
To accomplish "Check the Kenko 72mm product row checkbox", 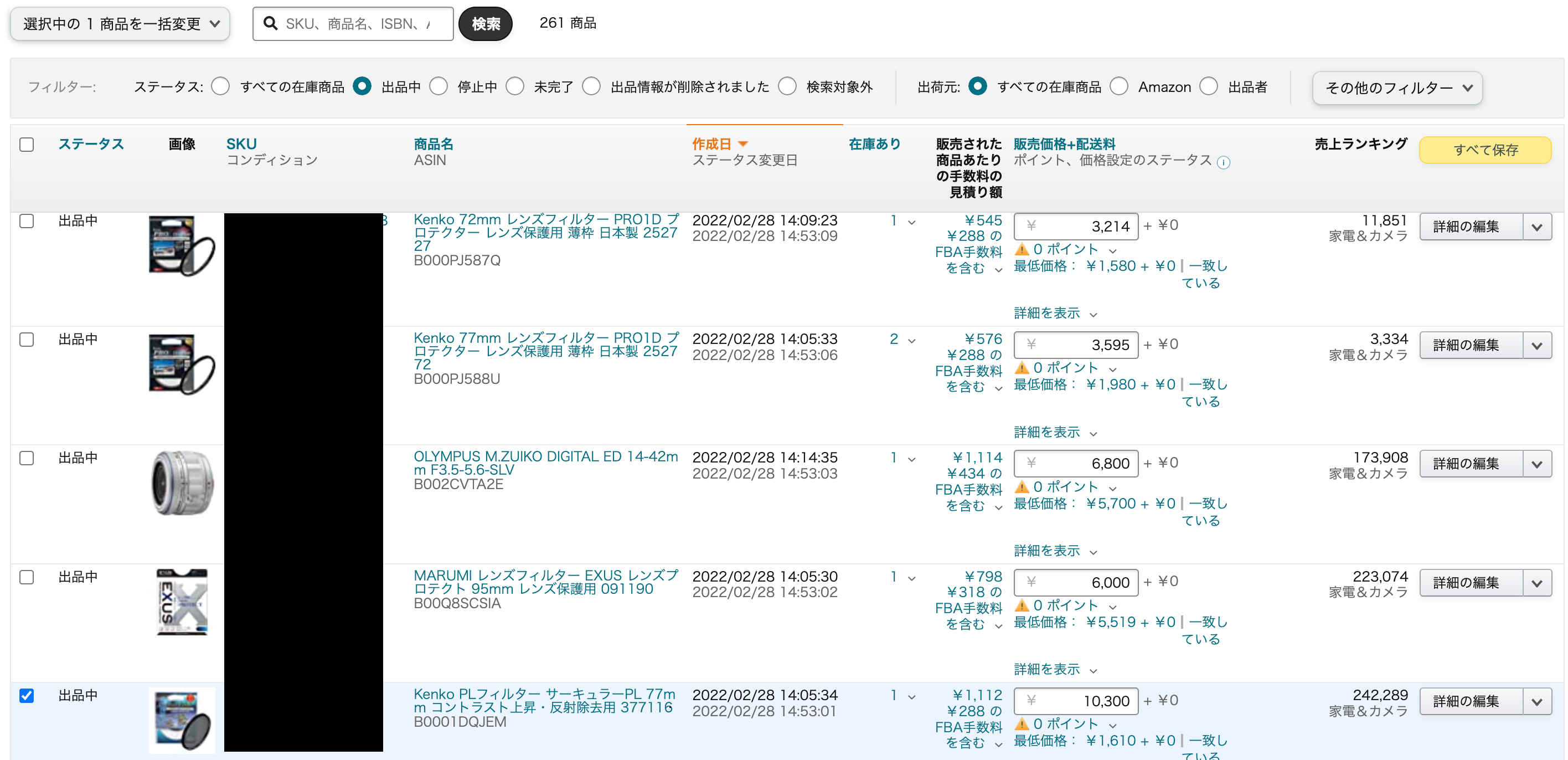I will (27, 220).
